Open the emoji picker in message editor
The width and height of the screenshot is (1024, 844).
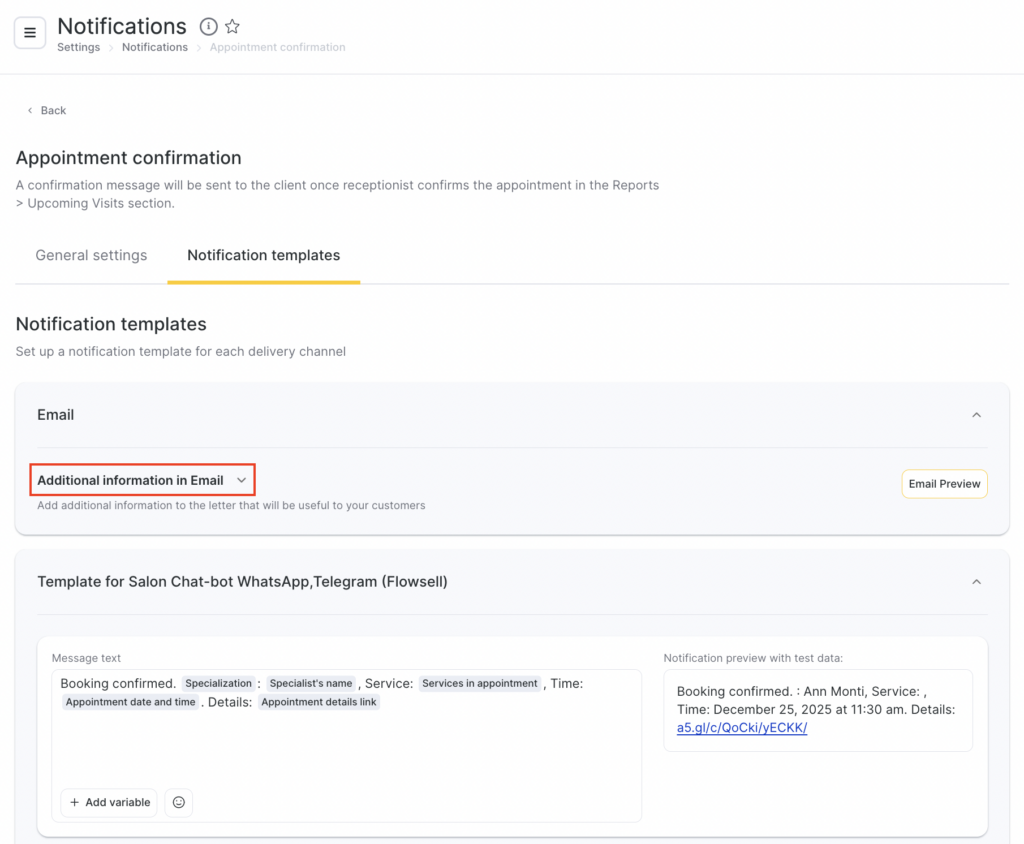179,802
